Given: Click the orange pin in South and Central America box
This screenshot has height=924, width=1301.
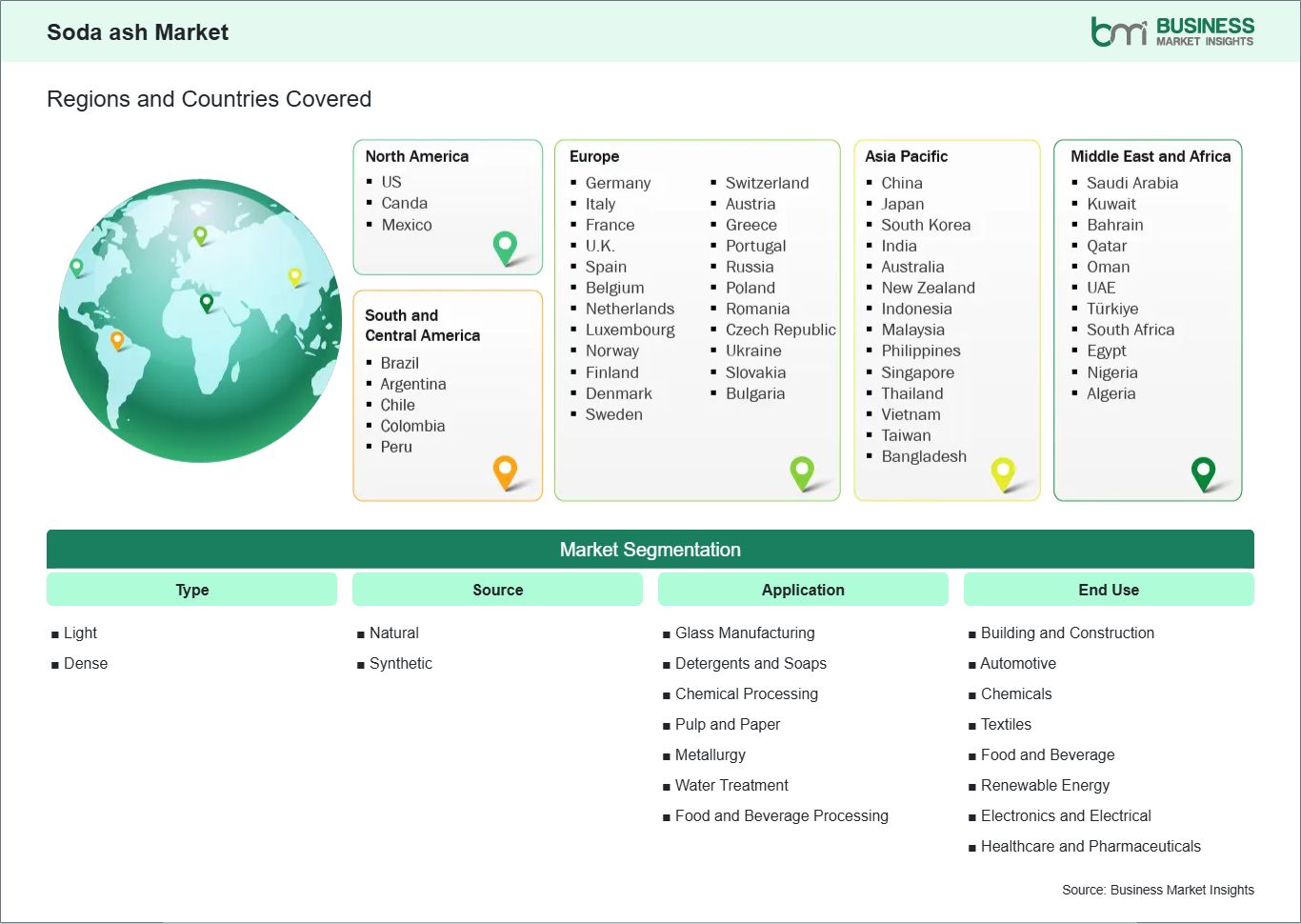Looking at the screenshot, I should coord(505,472).
